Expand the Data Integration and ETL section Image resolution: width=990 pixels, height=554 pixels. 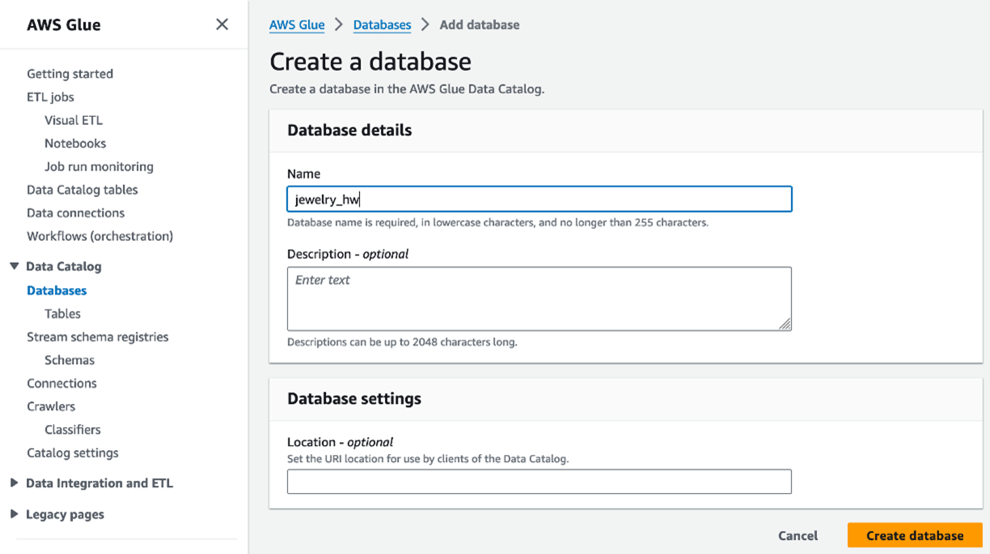tap(14, 483)
